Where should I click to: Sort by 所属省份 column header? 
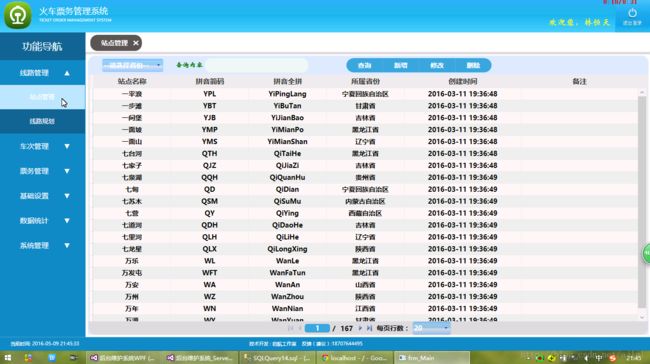[365, 82]
